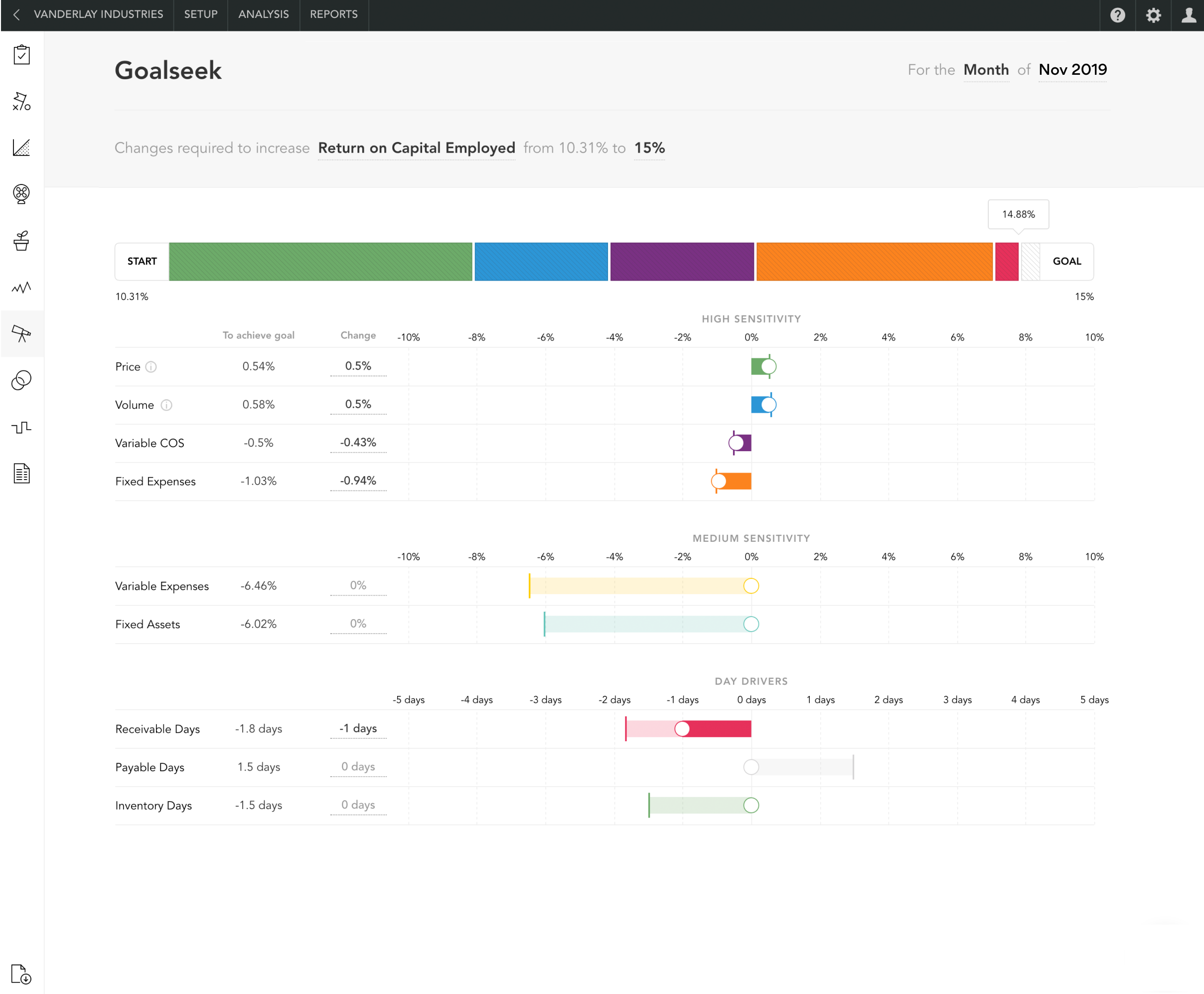The image size is (1204, 994).
Task: Click the Payable Days goal value 1.5 days
Action: pyautogui.click(x=259, y=767)
